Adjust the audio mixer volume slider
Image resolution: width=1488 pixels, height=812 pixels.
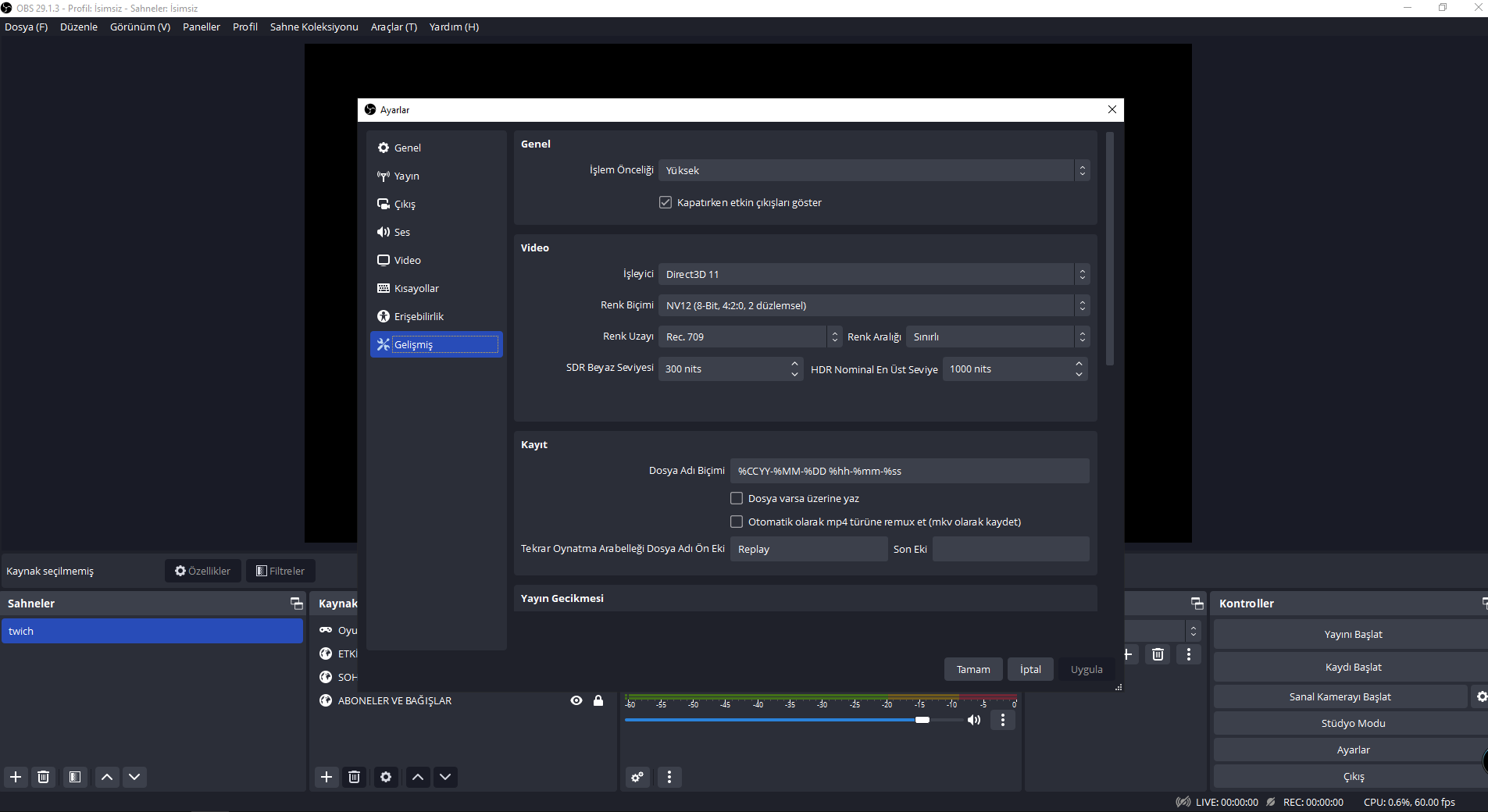[922, 720]
